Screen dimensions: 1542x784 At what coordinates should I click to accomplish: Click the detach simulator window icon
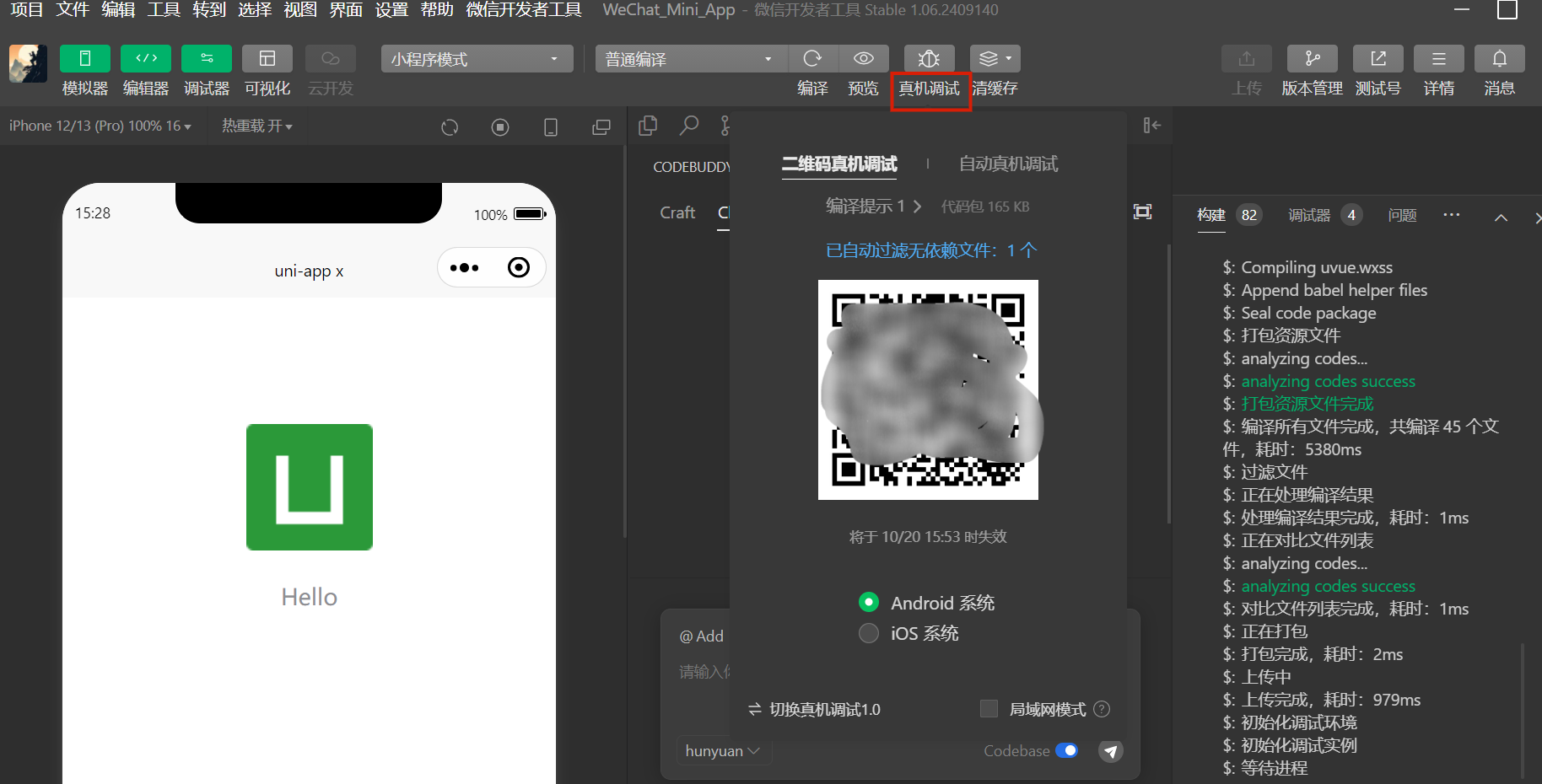click(x=601, y=127)
